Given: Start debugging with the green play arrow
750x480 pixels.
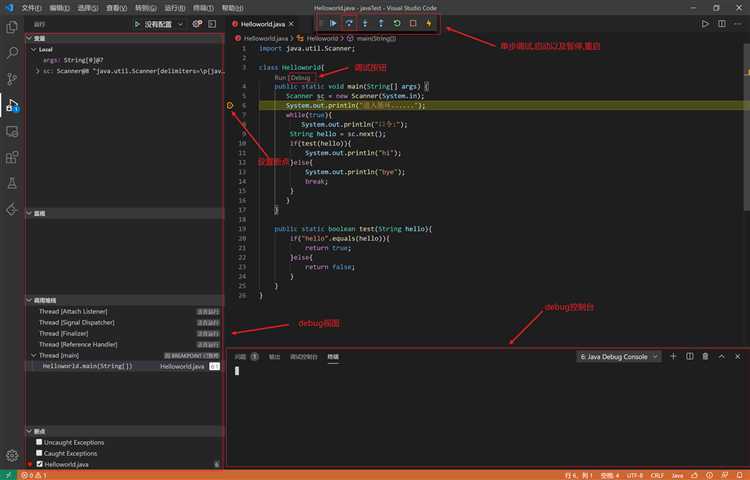Looking at the screenshot, I should [x=137, y=24].
